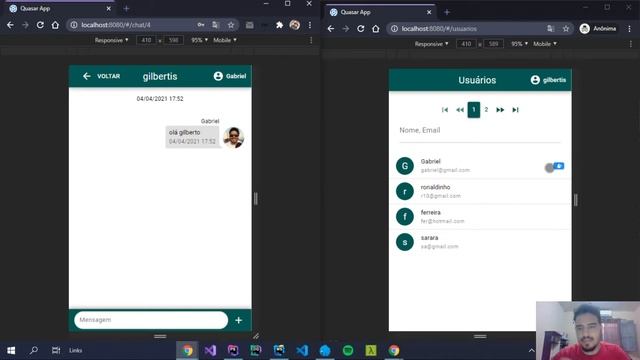Image resolution: width=640 pixels, height=360 pixels.
Task: Reload page in right browser
Action: [x=360, y=29]
